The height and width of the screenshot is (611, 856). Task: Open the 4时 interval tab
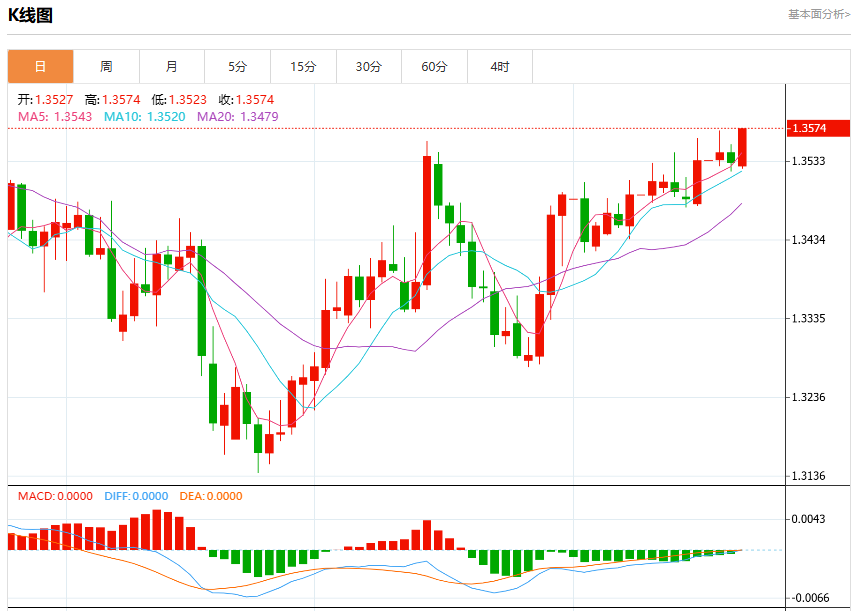click(x=500, y=67)
